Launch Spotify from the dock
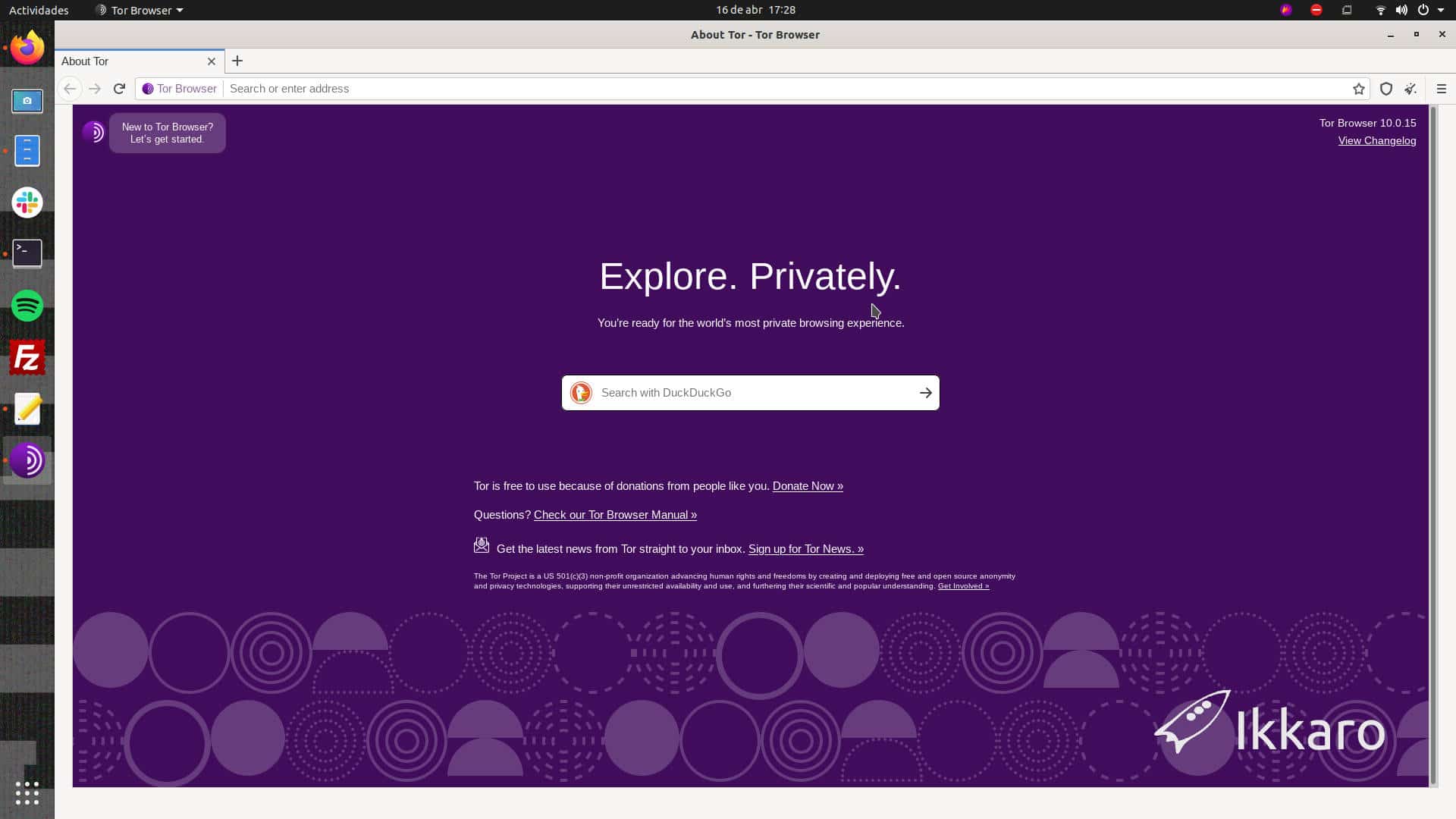This screenshot has height=819, width=1456. pyautogui.click(x=27, y=305)
